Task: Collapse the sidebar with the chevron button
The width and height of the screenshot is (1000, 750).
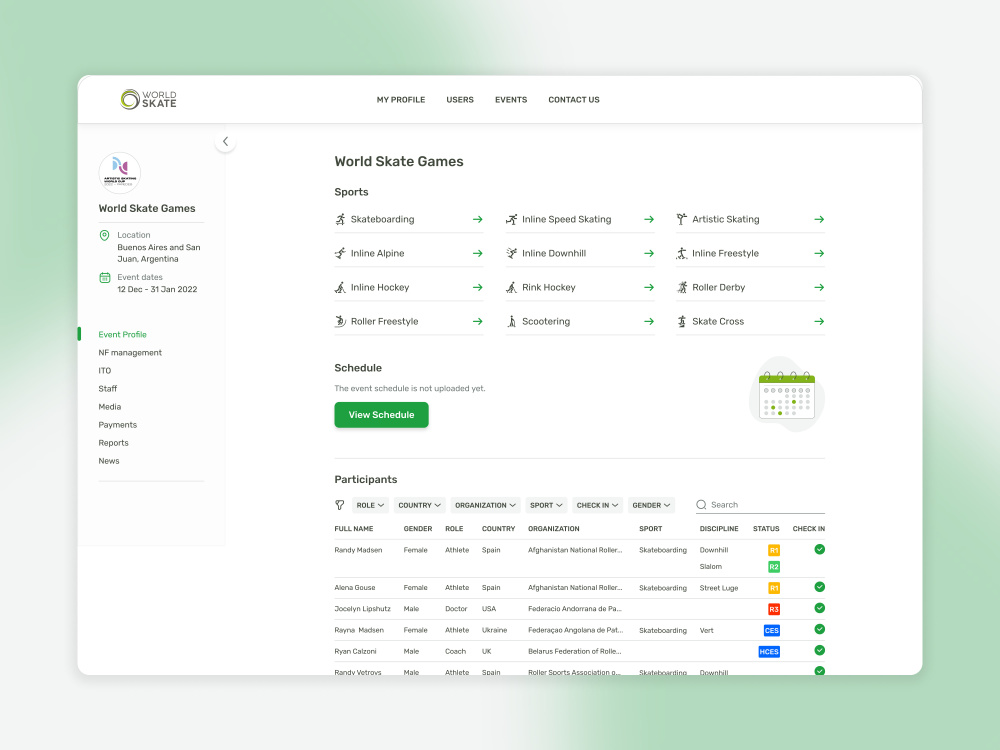Action: [x=225, y=142]
